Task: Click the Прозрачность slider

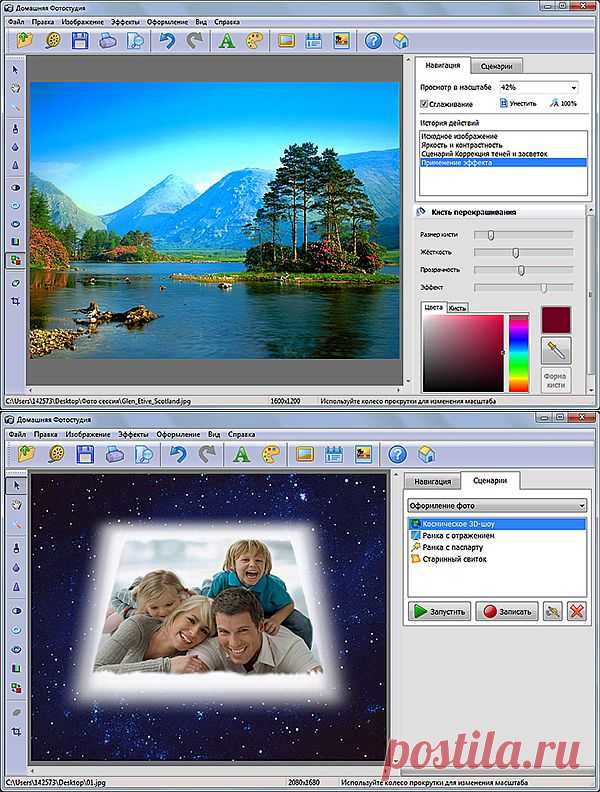Action: [523, 270]
